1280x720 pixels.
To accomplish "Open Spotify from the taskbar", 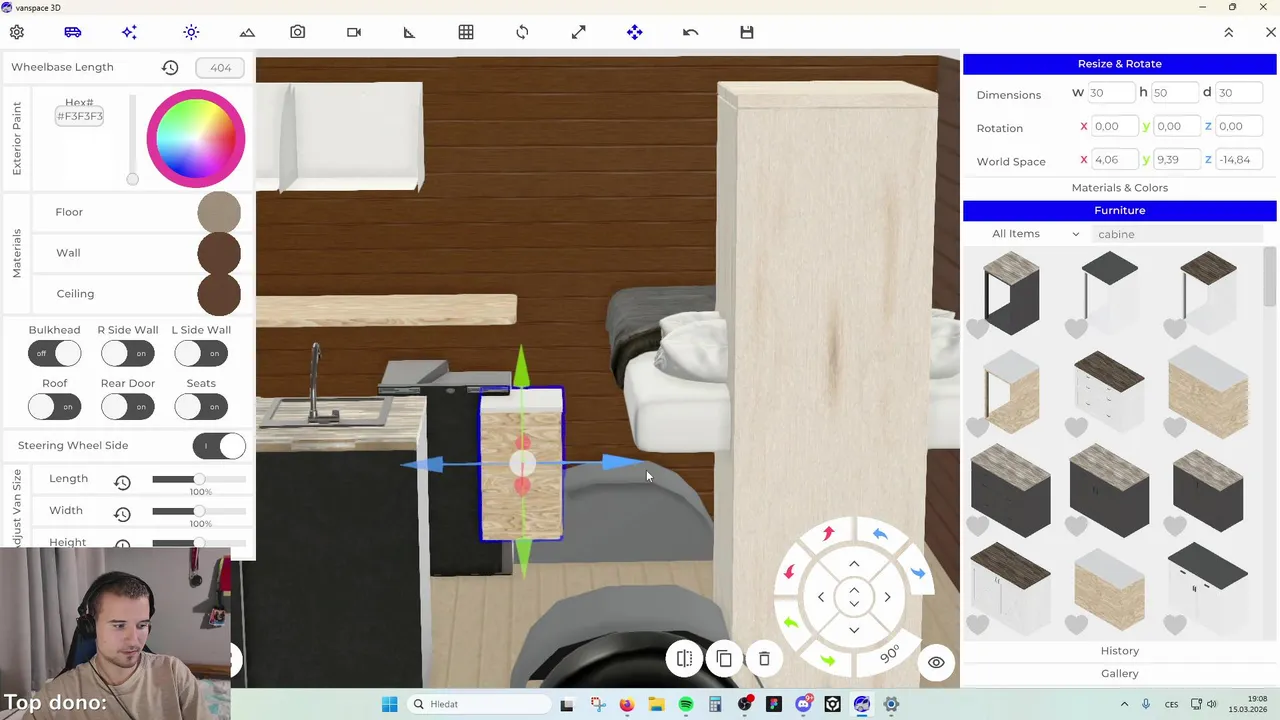I will click(686, 704).
